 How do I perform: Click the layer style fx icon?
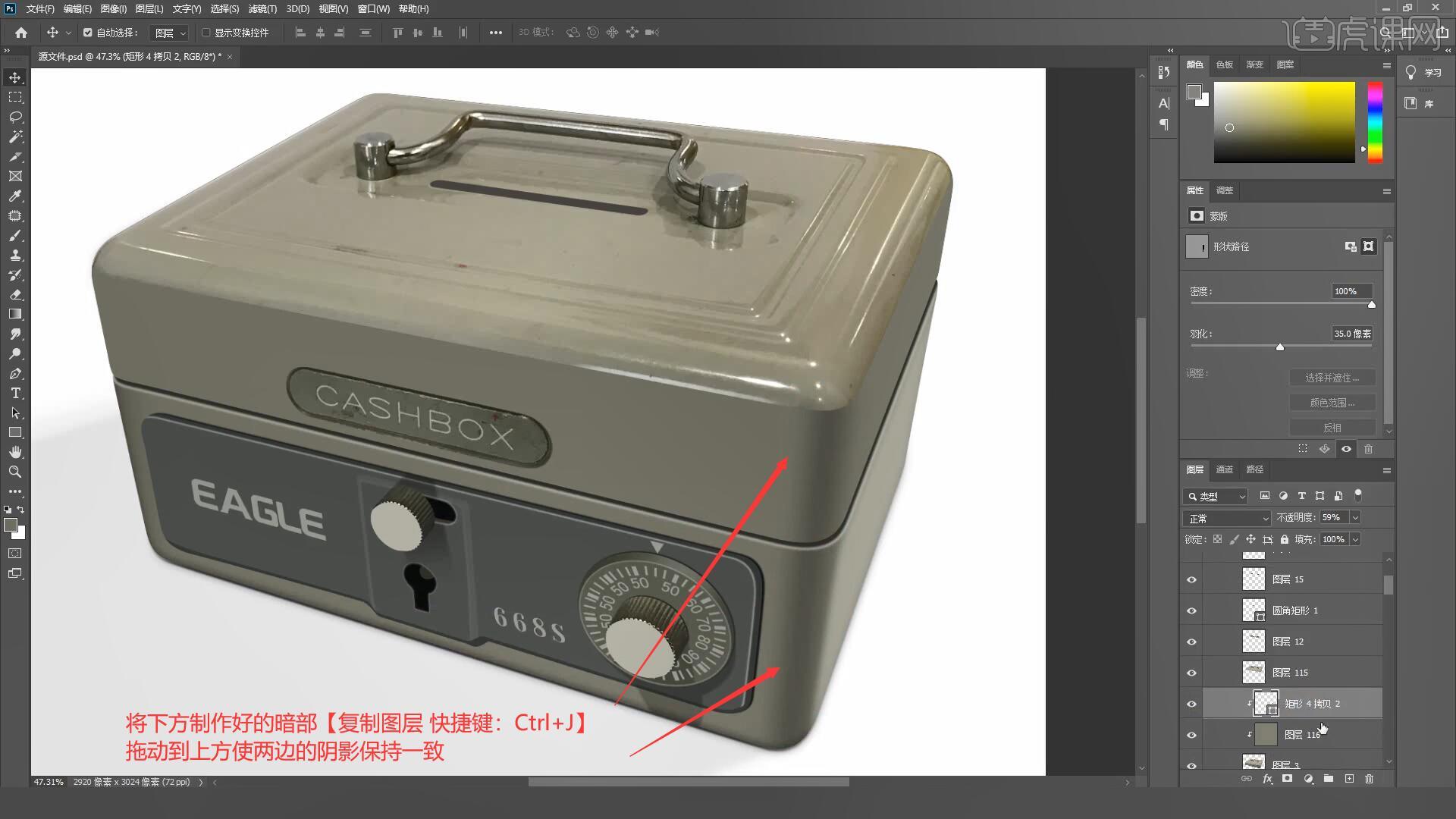point(1267,779)
